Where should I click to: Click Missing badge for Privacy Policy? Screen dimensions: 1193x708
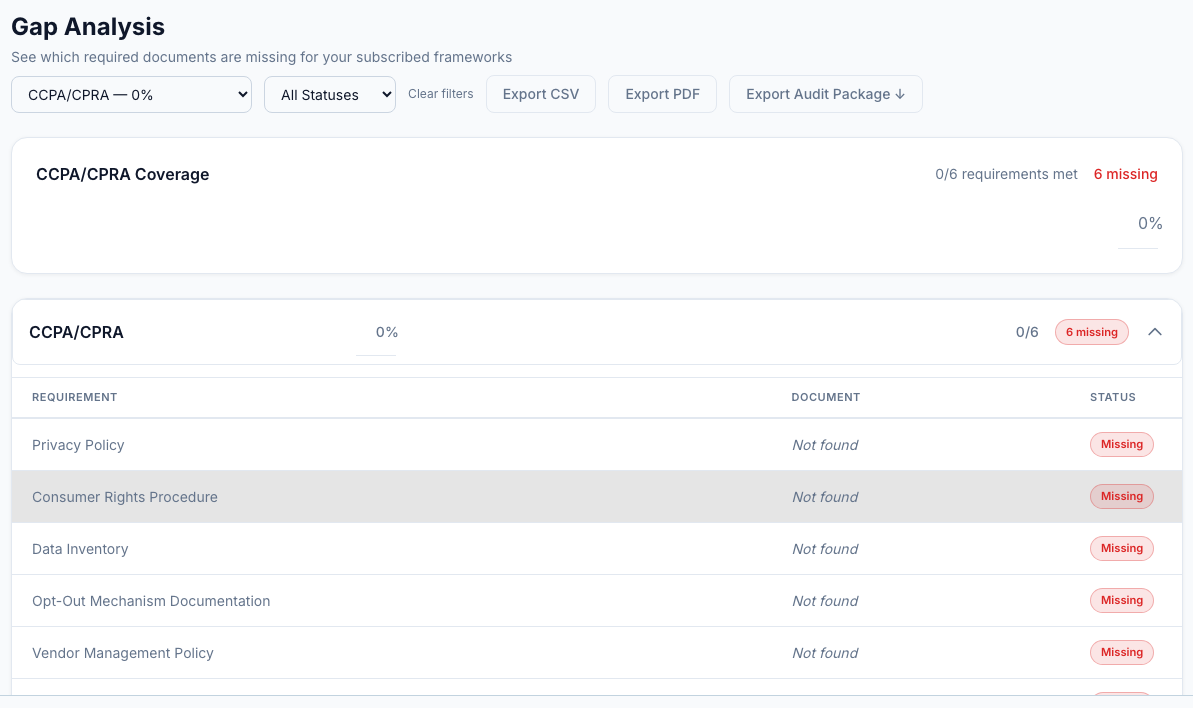pyautogui.click(x=1121, y=444)
